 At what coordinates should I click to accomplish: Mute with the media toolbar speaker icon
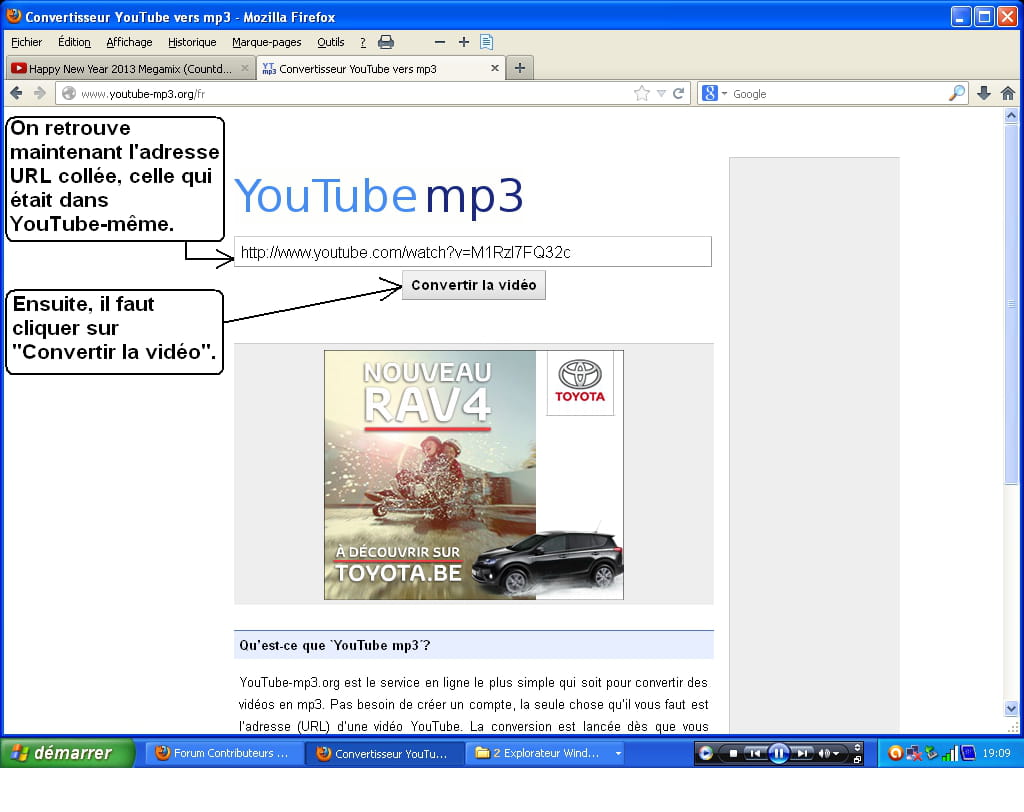[x=824, y=753]
